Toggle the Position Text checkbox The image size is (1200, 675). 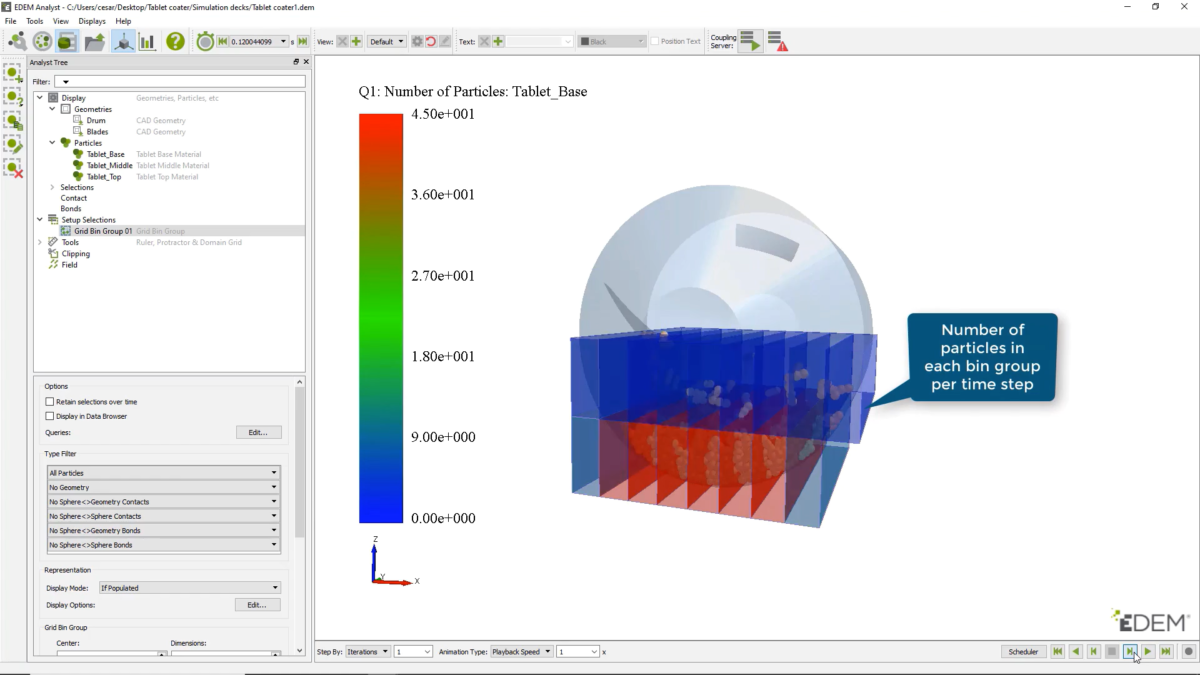tap(655, 42)
